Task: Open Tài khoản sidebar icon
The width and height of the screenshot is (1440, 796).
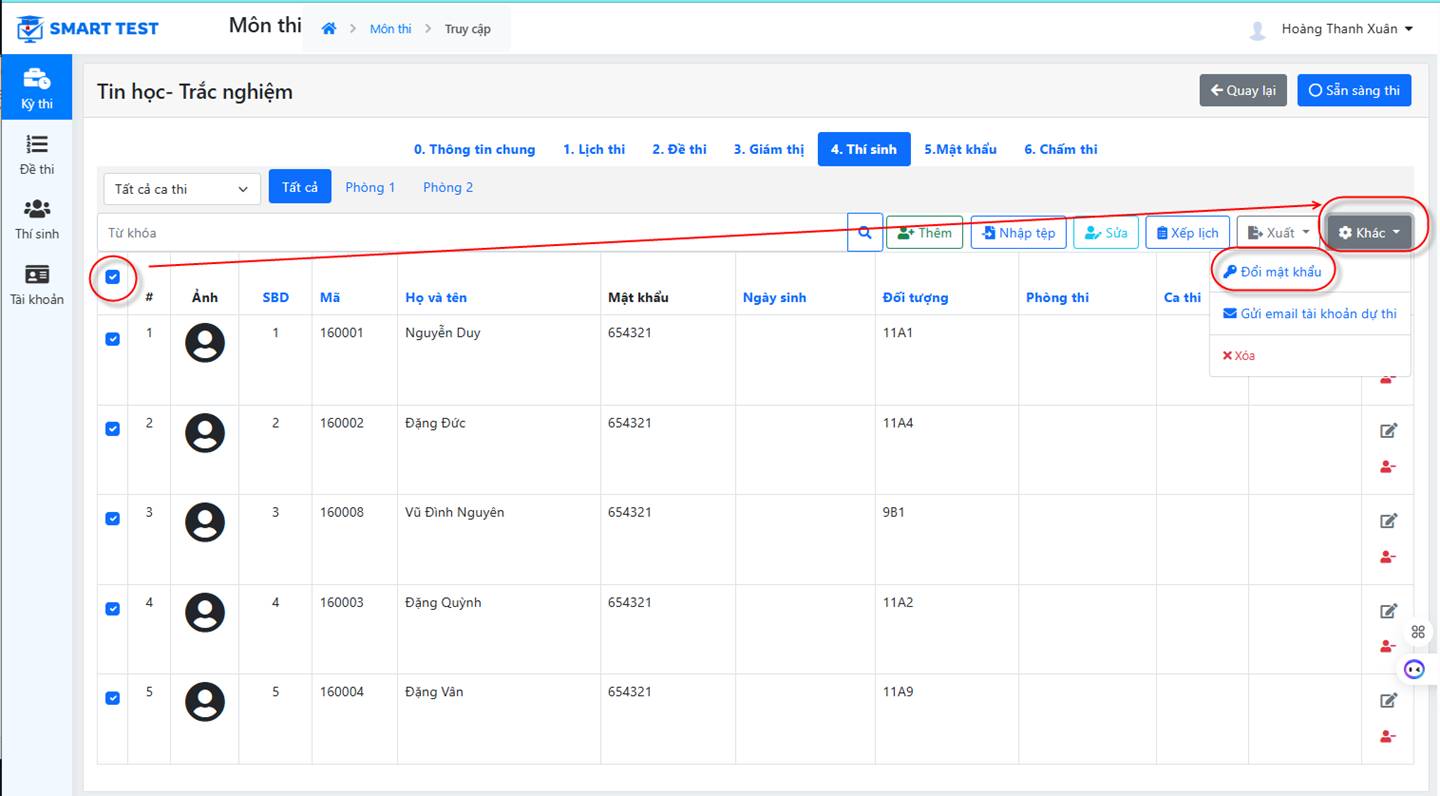Action: point(37,284)
